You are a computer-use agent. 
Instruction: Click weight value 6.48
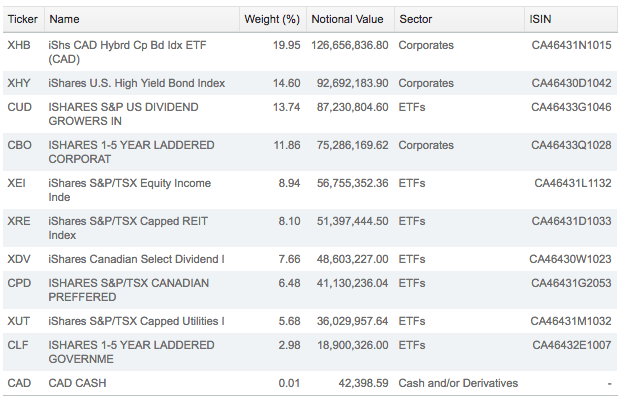289,283
